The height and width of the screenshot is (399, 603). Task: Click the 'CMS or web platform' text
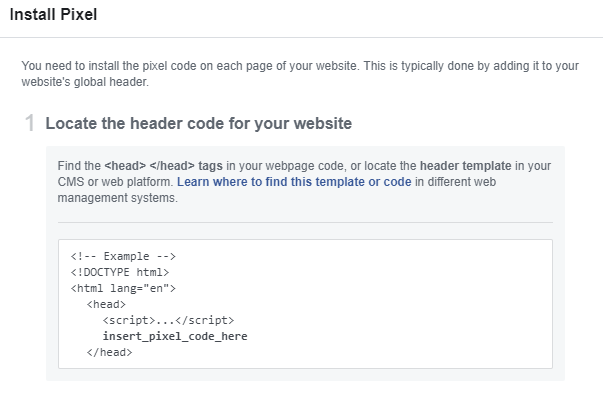pos(114,182)
